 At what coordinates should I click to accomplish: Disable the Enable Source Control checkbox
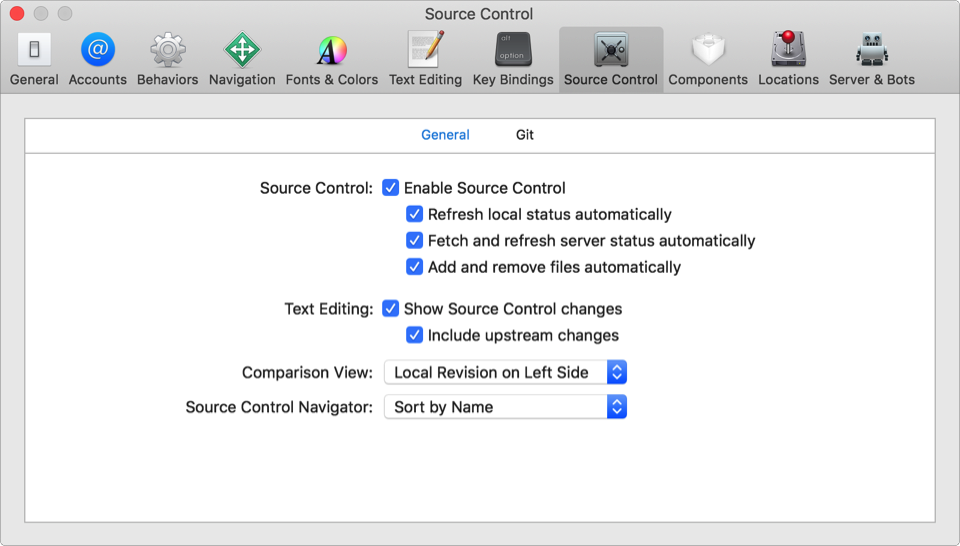[391, 188]
